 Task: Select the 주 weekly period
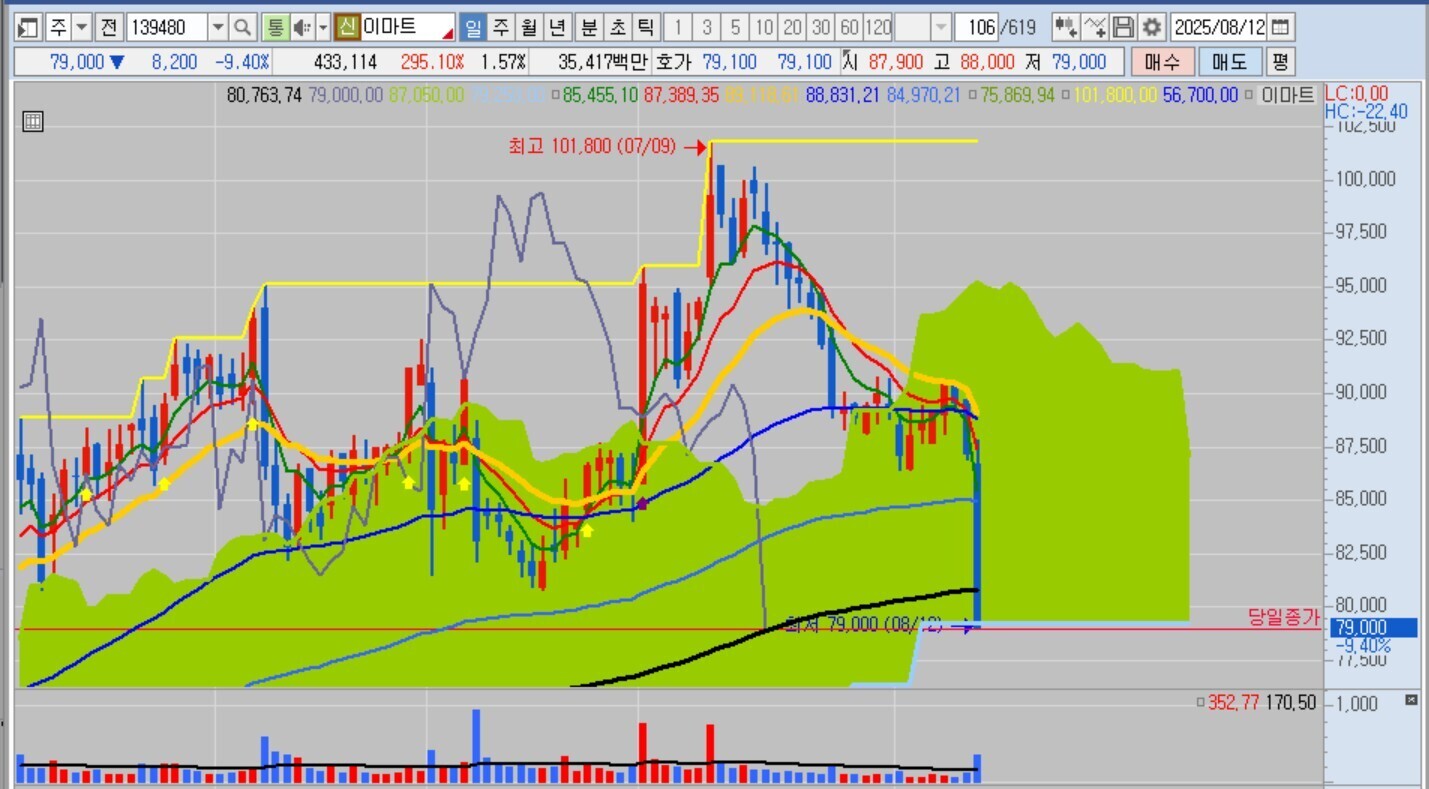pyautogui.click(x=501, y=27)
